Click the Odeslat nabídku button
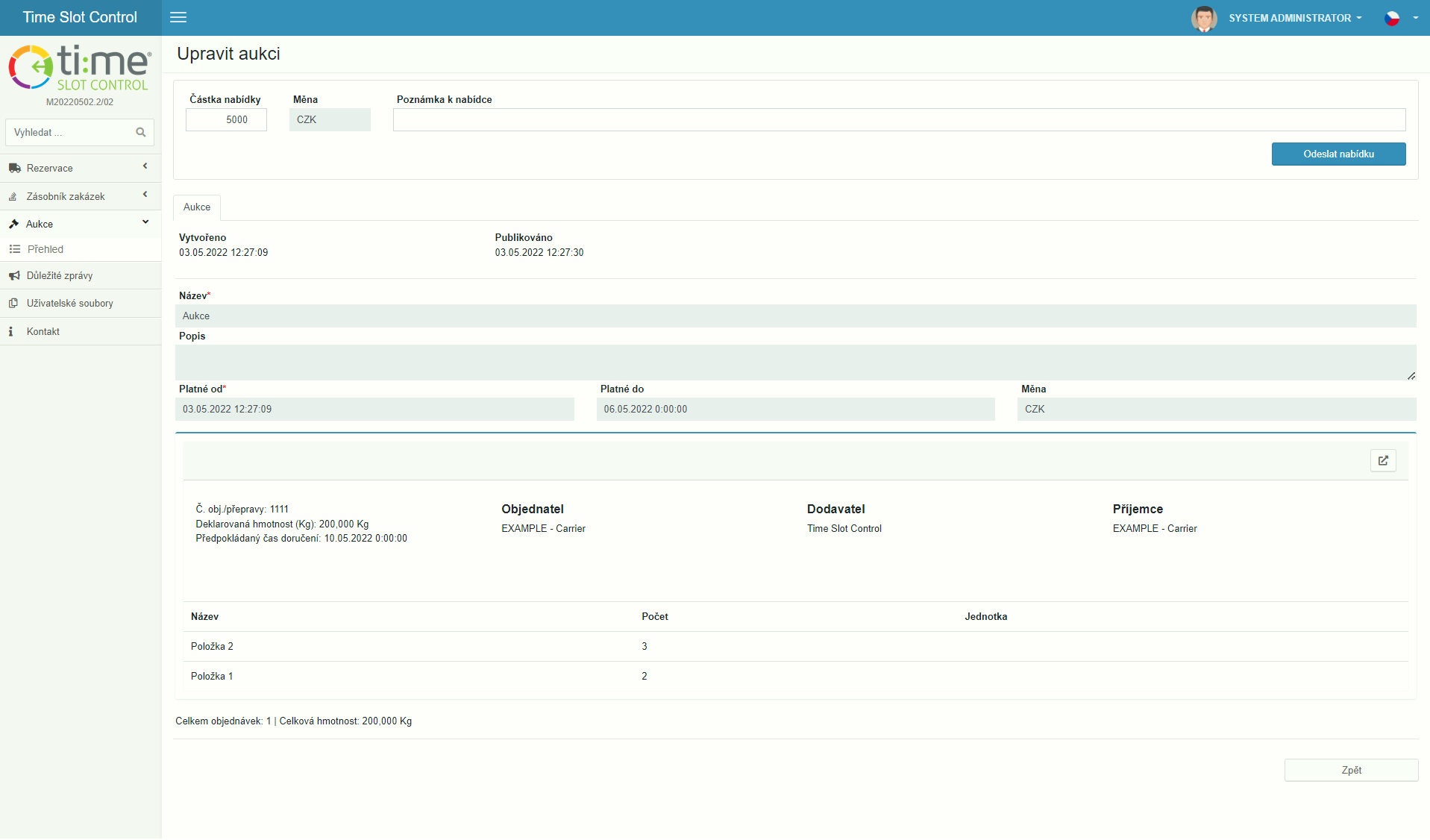The image size is (1430, 840). [x=1338, y=154]
